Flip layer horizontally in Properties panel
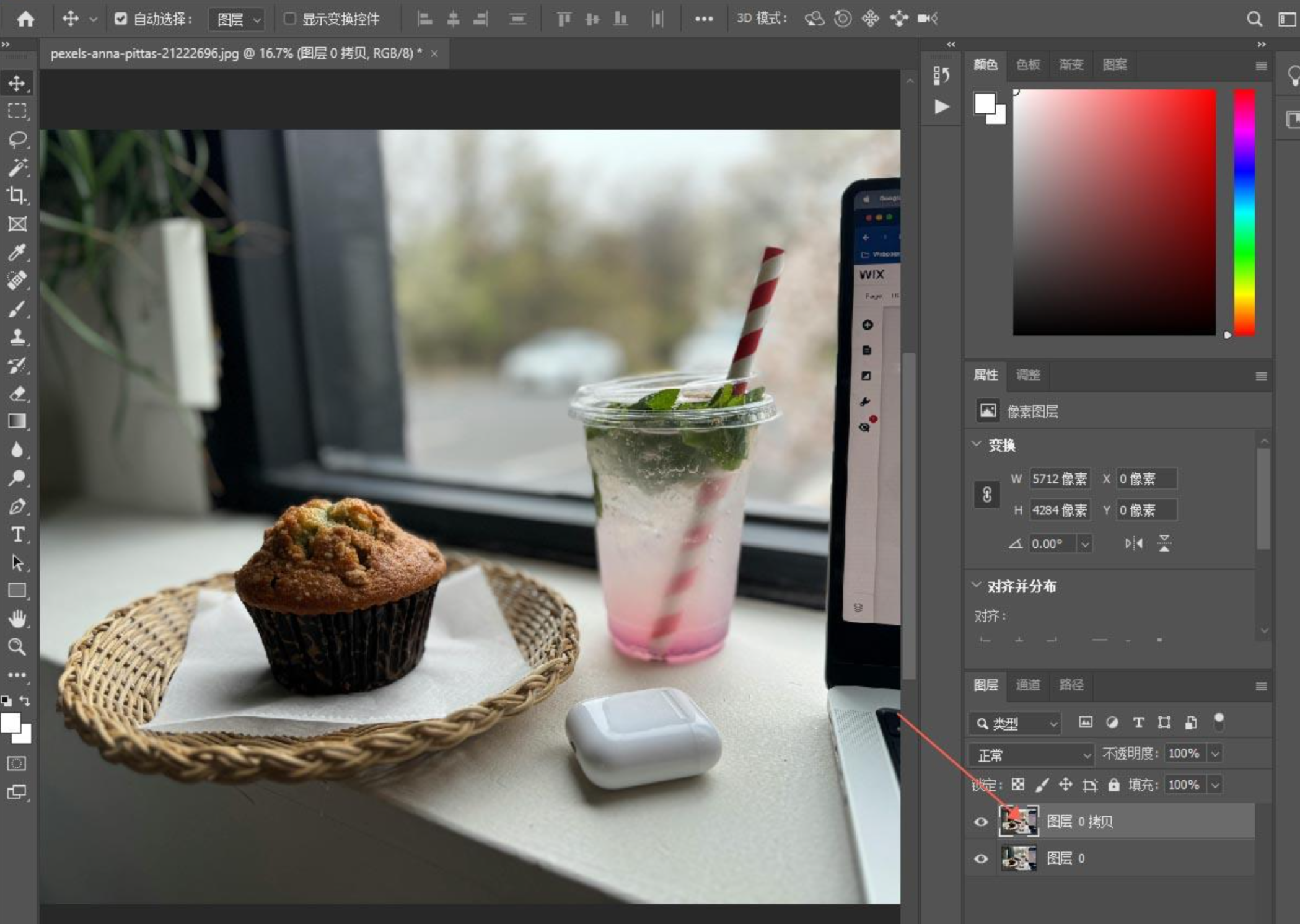Screen dimensions: 1300x924 click(1134, 543)
